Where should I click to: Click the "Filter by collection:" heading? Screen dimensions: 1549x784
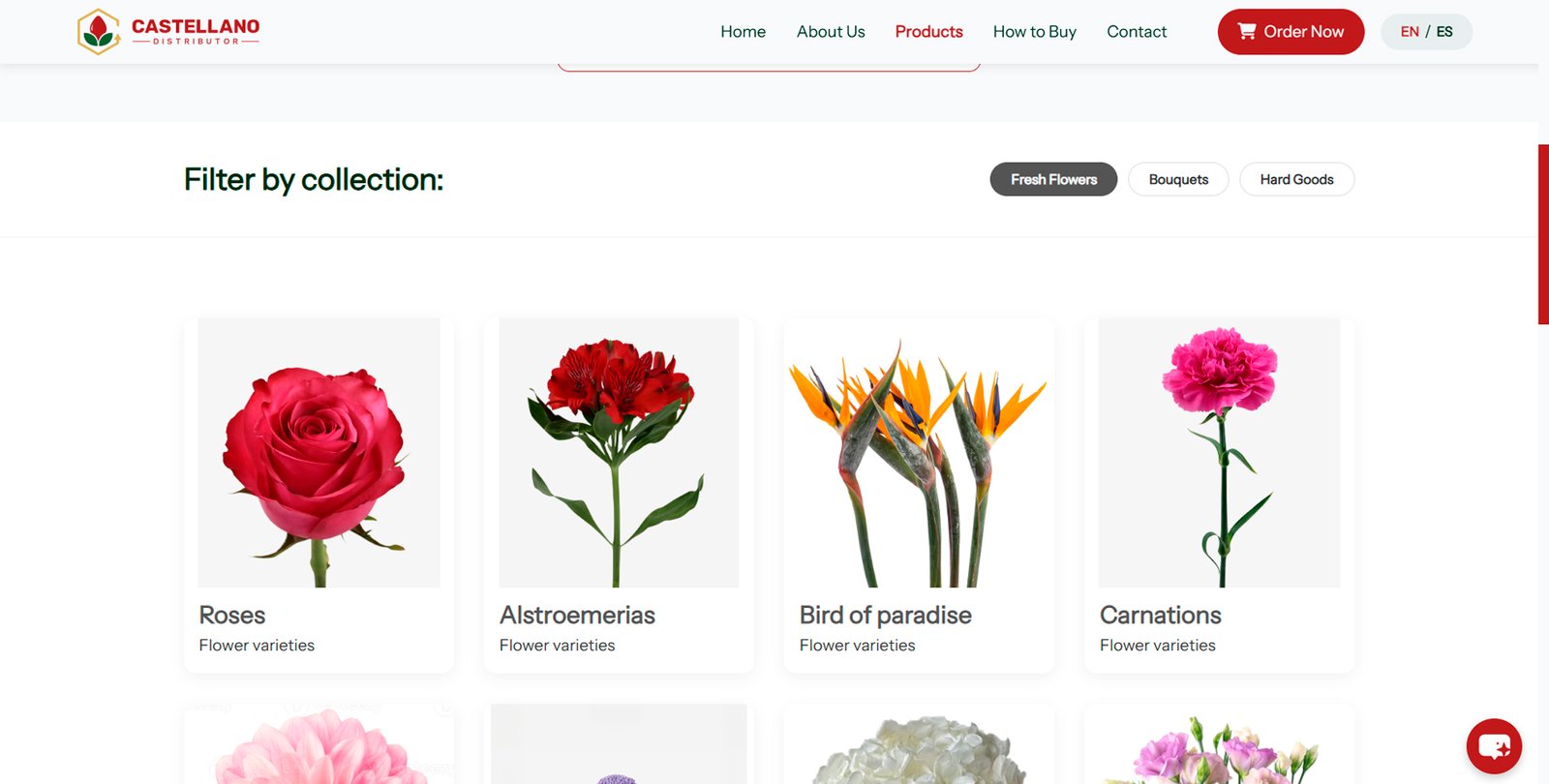[314, 180]
